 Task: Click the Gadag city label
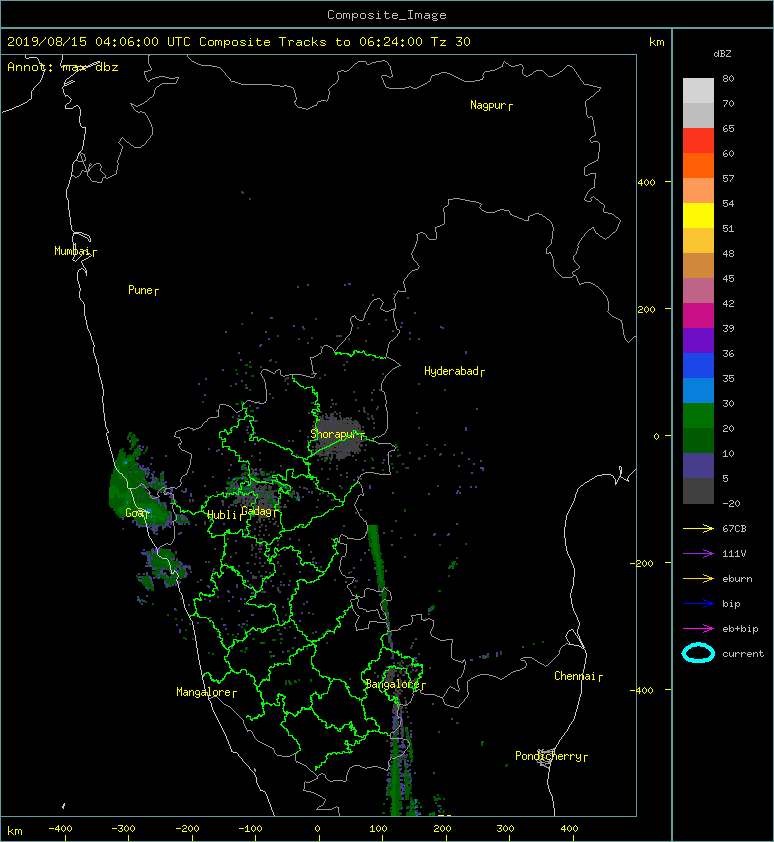tap(256, 511)
